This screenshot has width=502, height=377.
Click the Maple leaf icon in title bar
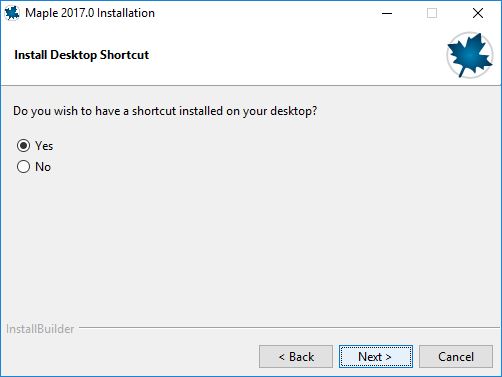[12, 13]
